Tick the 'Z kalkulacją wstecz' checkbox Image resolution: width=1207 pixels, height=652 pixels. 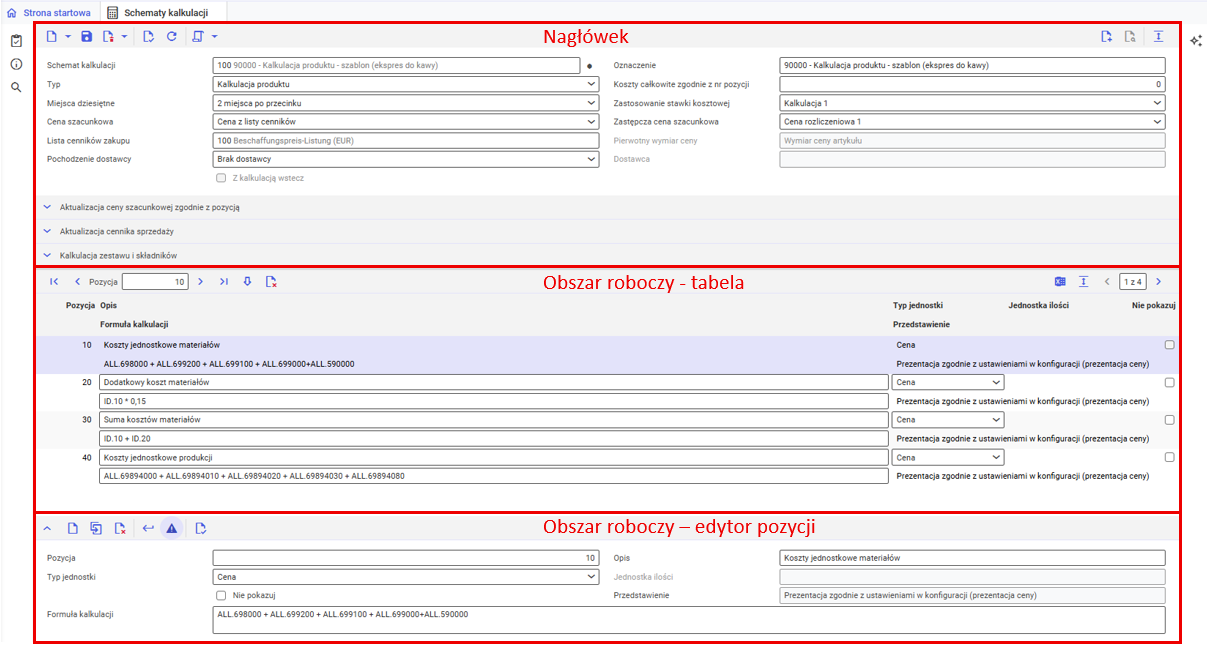click(x=221, y=178)
